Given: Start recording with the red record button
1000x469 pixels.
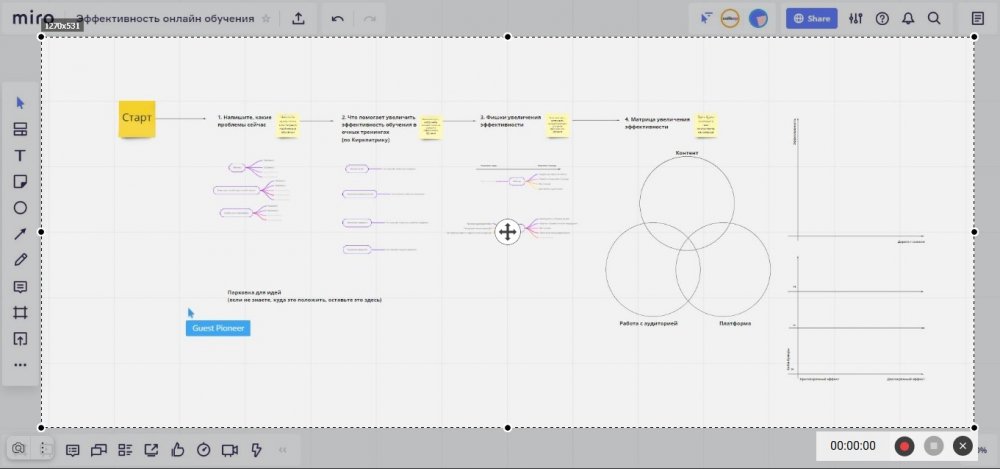Looking at the screenshot, I should click(904, 446).
